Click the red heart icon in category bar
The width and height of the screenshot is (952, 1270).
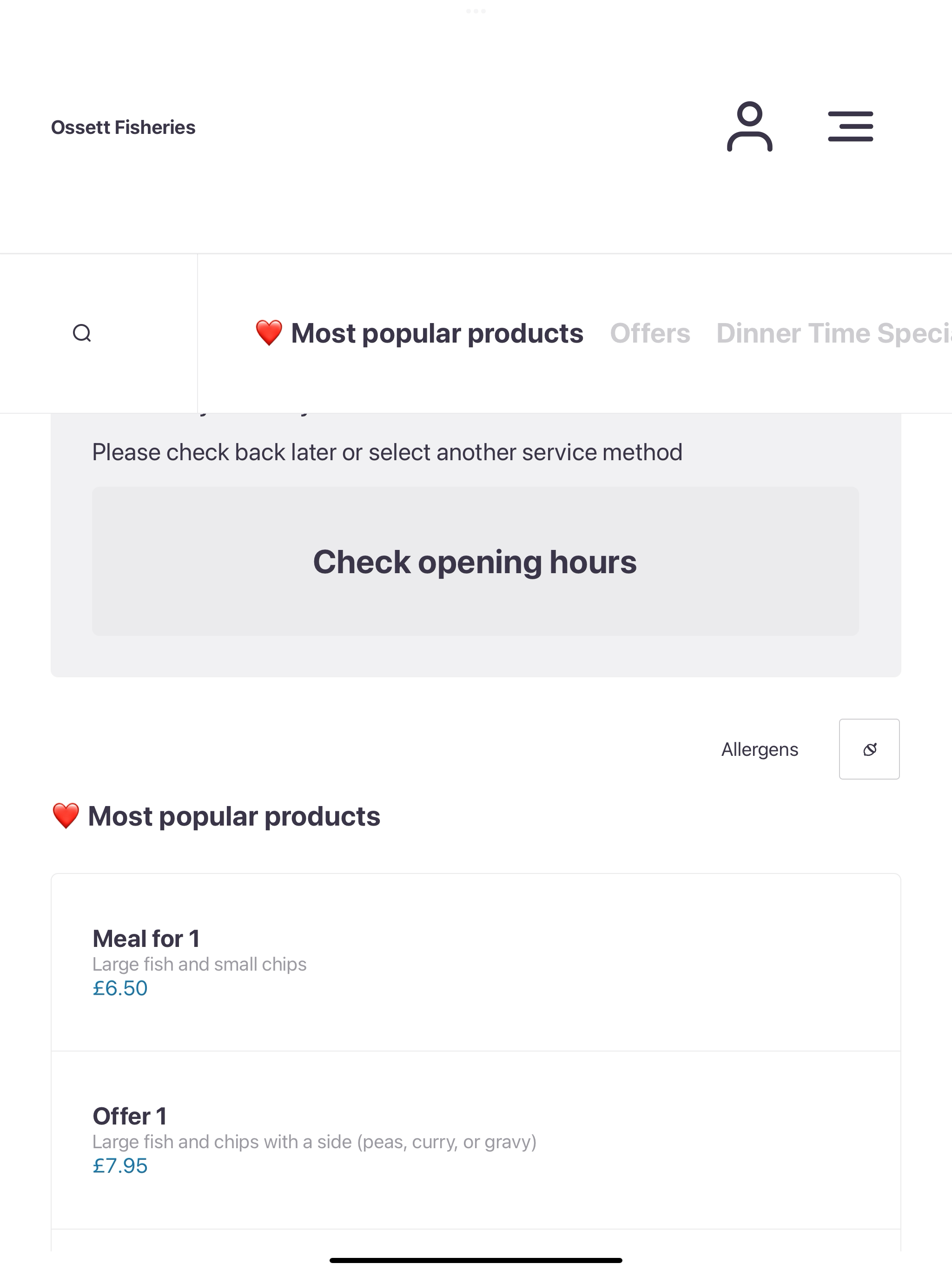tap(269, 333)
